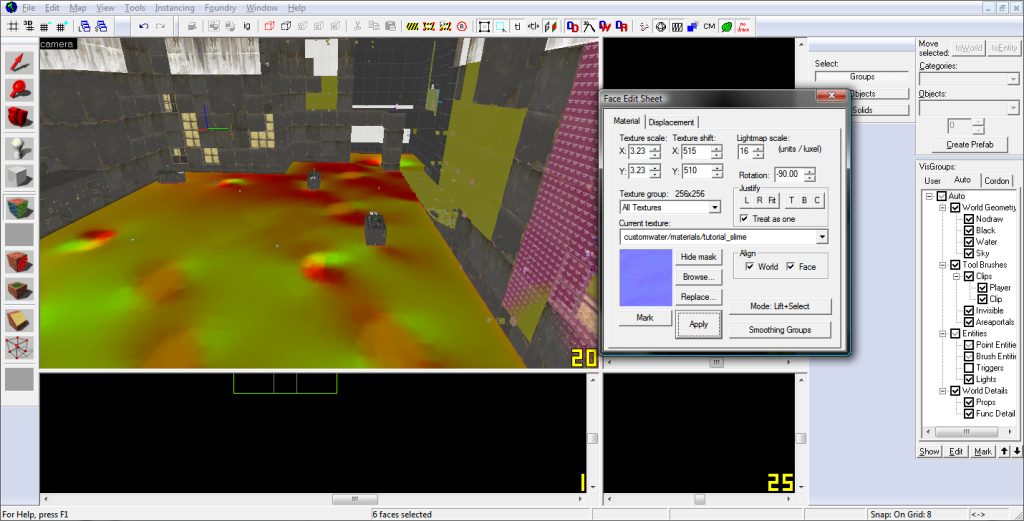This screenshot has height=521, width=1024.
Task: Collapse the World Details tree node
Action: pos(943,391)
